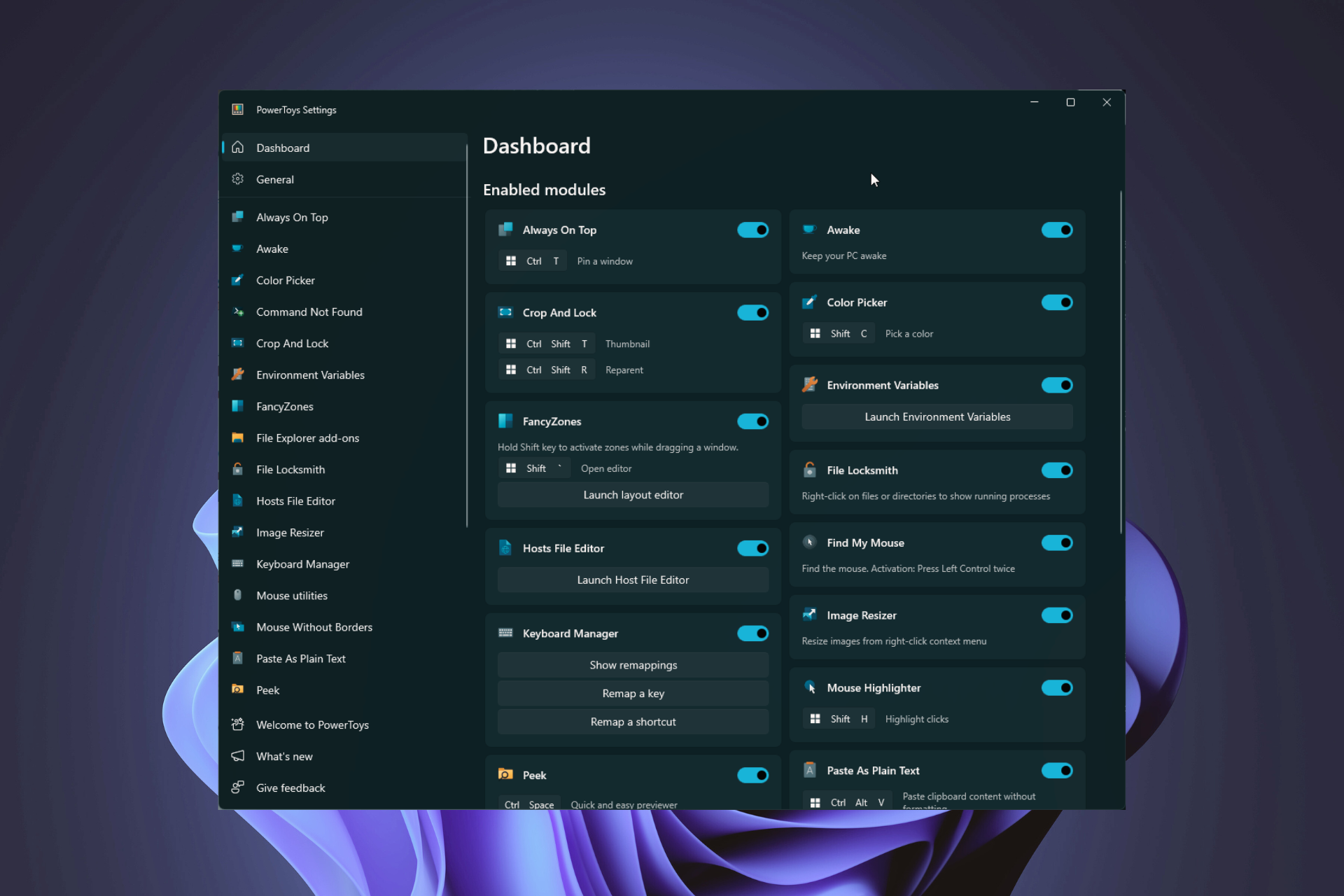Click Launch Host File Editor button
The image size is (1344, 896).
(x=633, y=580)
